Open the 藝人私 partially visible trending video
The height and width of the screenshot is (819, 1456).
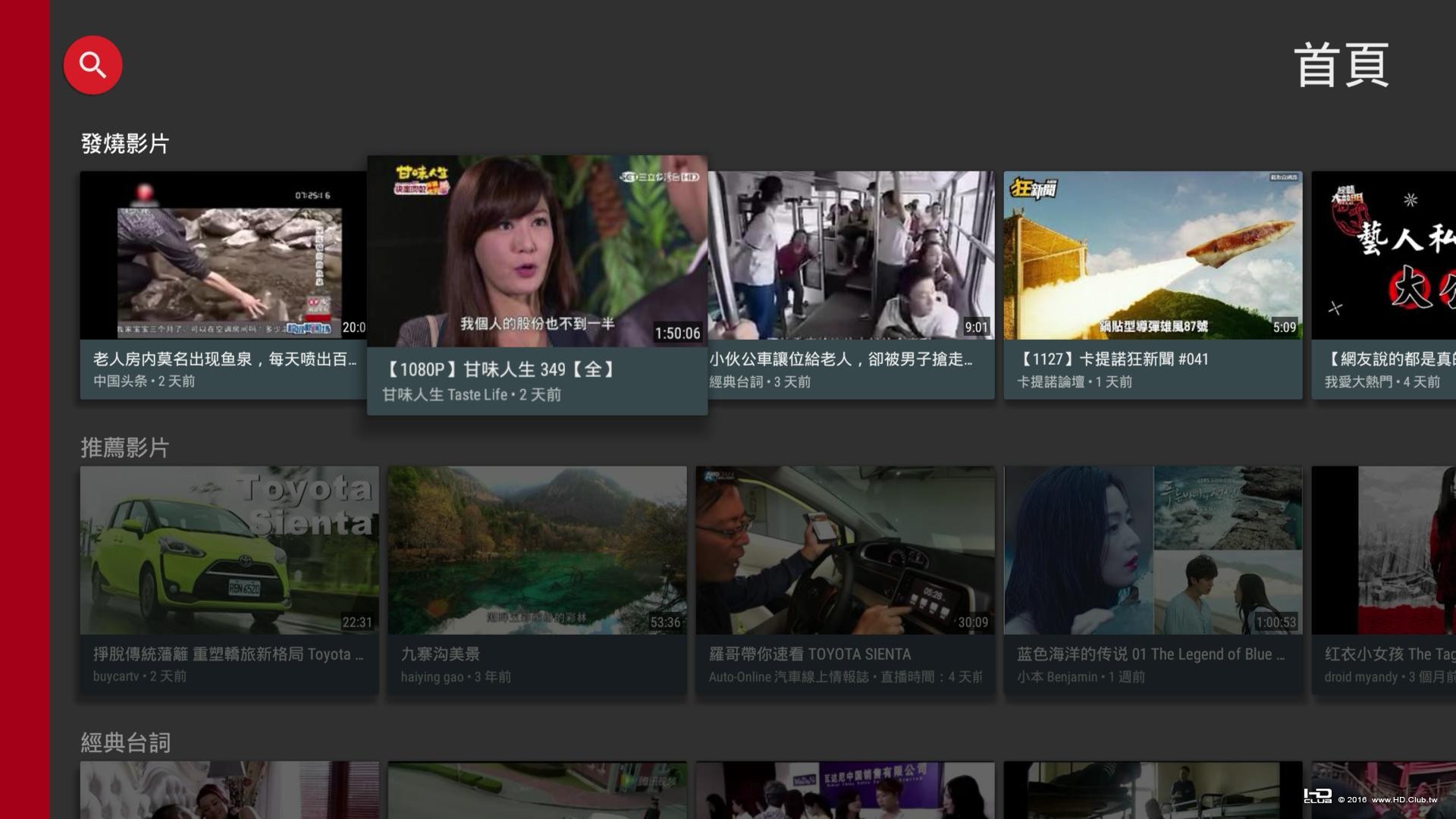coord(1384,256)
